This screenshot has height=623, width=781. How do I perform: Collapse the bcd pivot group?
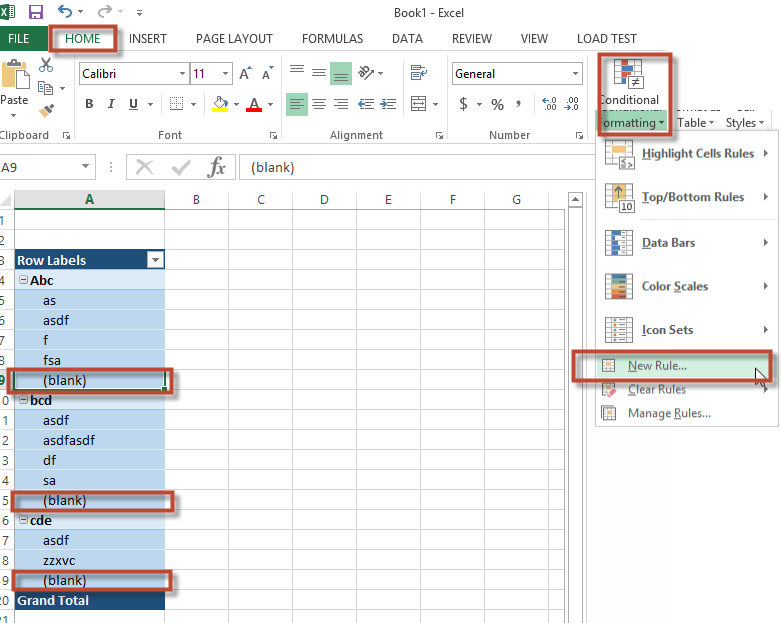(x=23, y=399)
